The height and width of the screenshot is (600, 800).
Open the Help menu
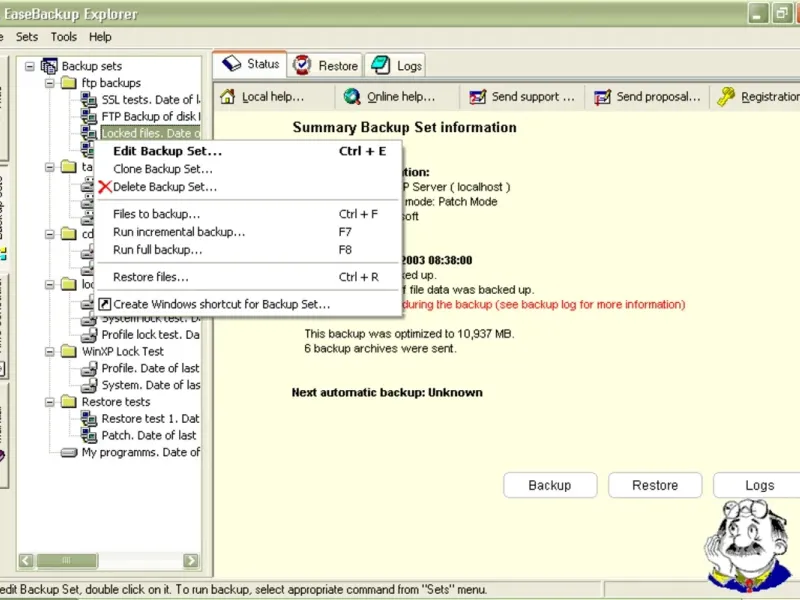click(100, 37)
